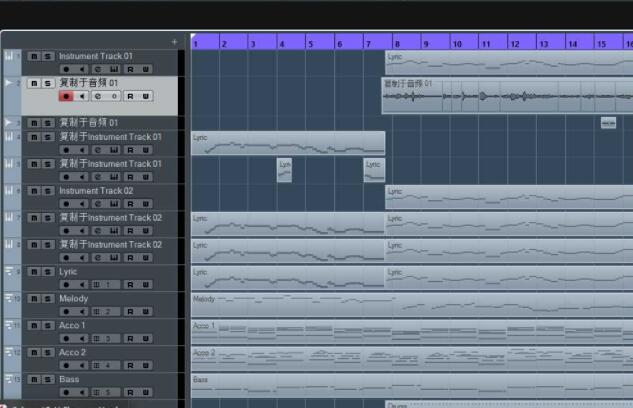
Task: Toggle monitor on the Lyric track
Action: click(82, 285)
